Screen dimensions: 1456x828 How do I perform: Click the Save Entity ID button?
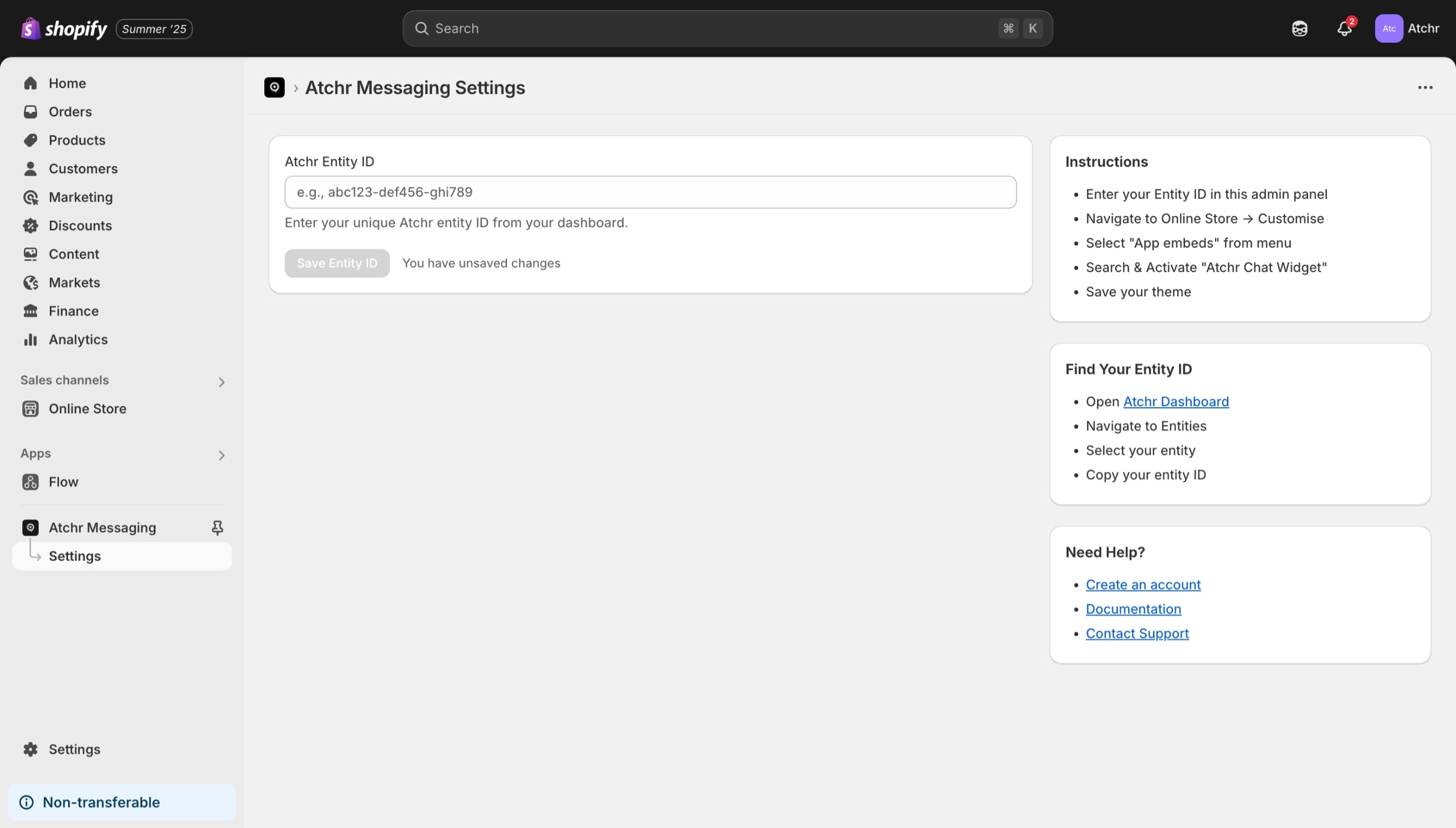pos(337,263)
